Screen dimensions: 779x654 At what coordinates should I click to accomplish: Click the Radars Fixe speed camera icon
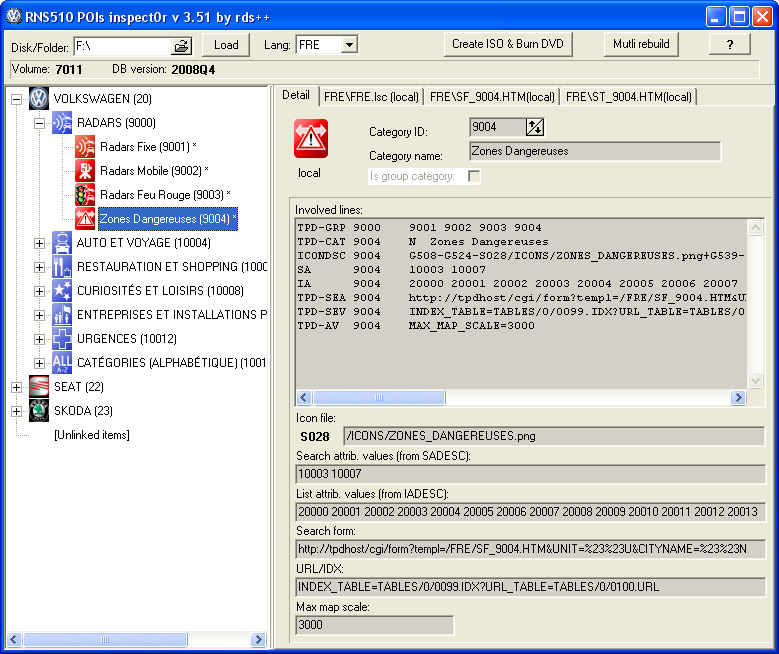click(x=86, y=147)
